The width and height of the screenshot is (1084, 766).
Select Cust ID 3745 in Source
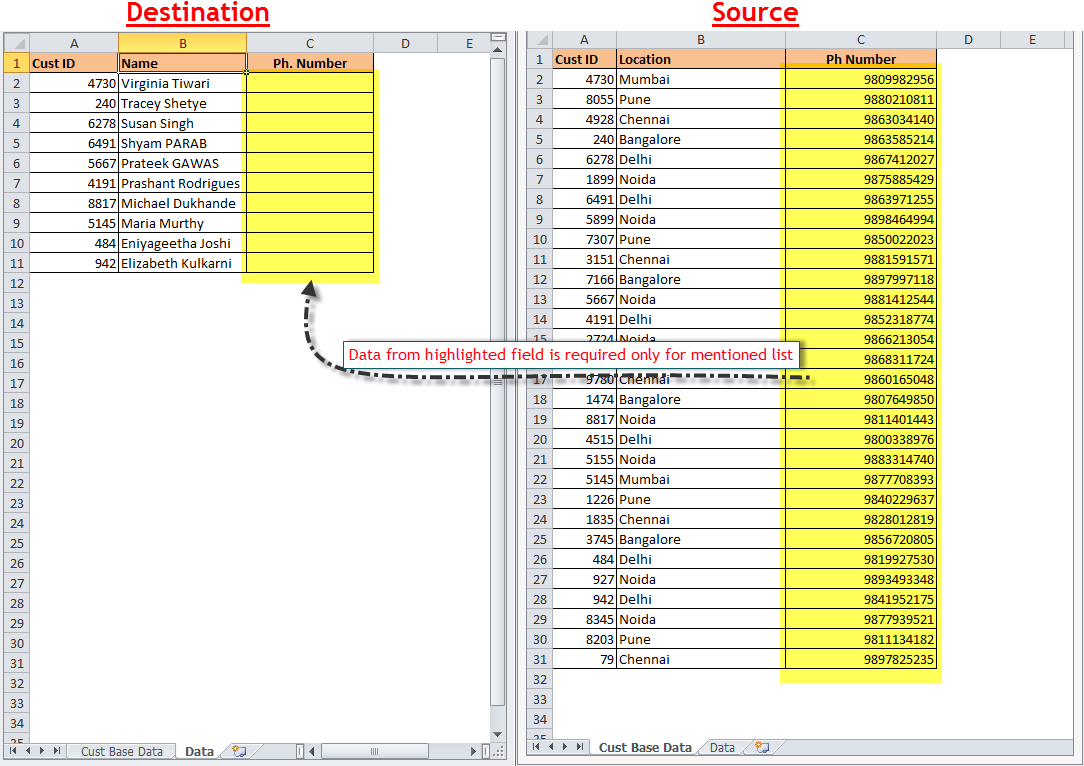click(x=584, y=539)
